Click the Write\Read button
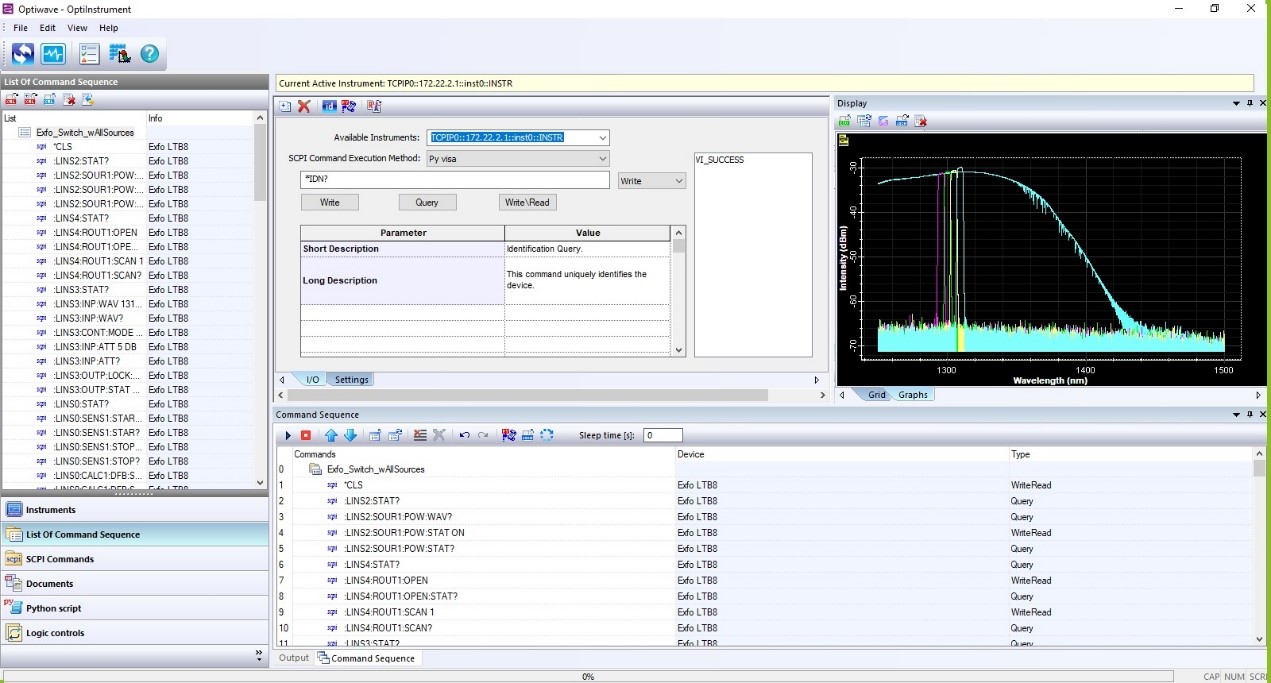 (527, 202)
